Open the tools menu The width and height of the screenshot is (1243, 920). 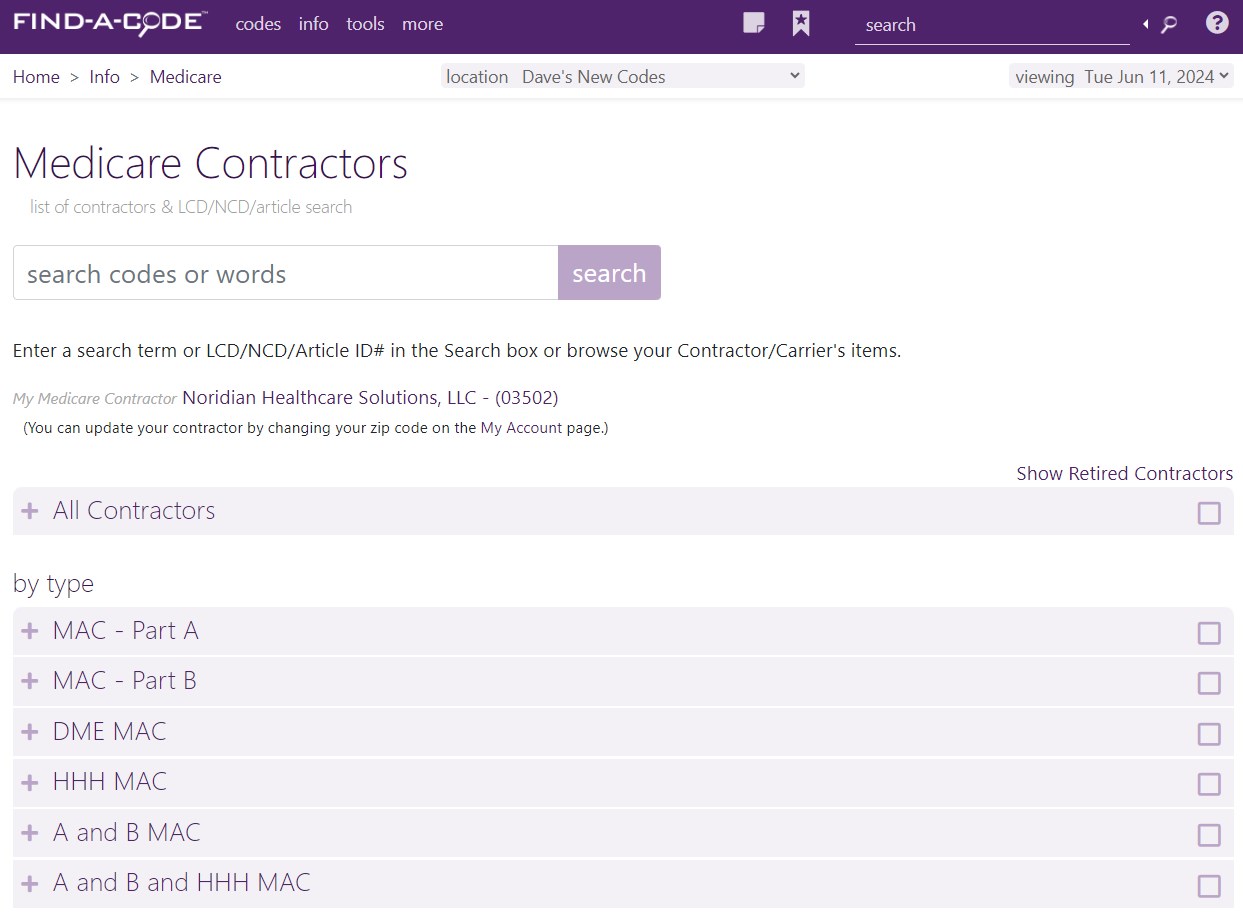(x=365, y=24)
